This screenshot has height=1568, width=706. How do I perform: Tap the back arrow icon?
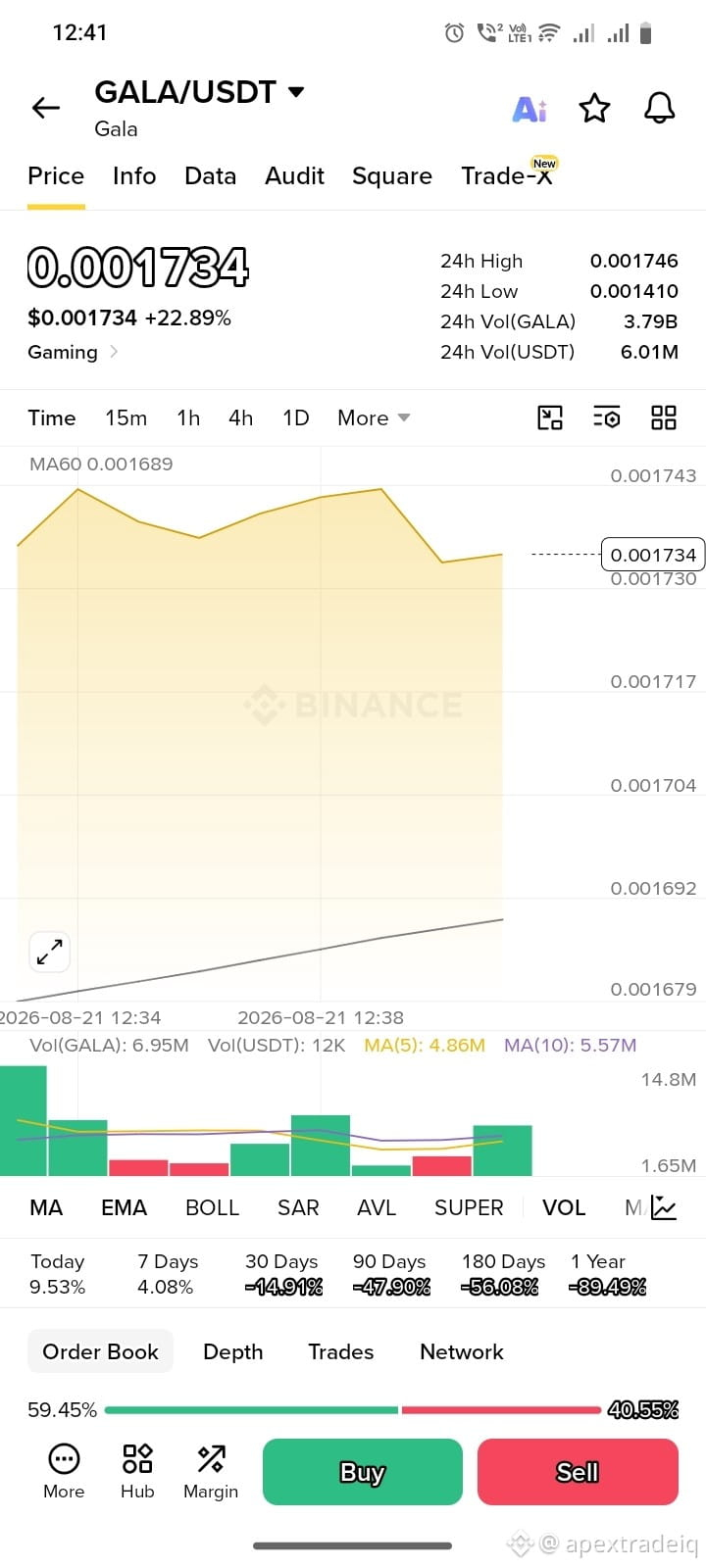coord(46,108)
